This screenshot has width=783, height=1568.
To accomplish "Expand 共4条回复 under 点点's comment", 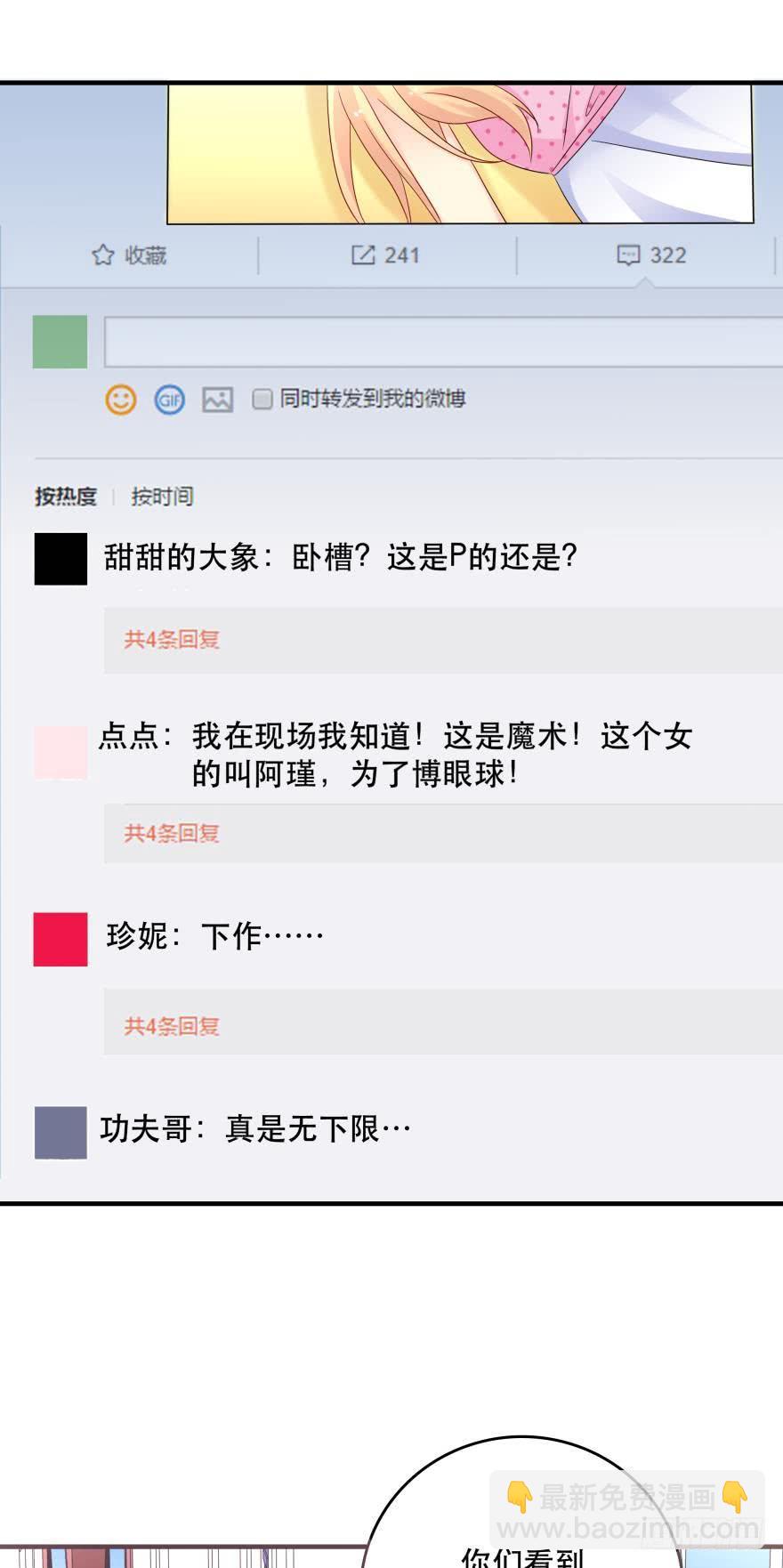I will (172, 834).
